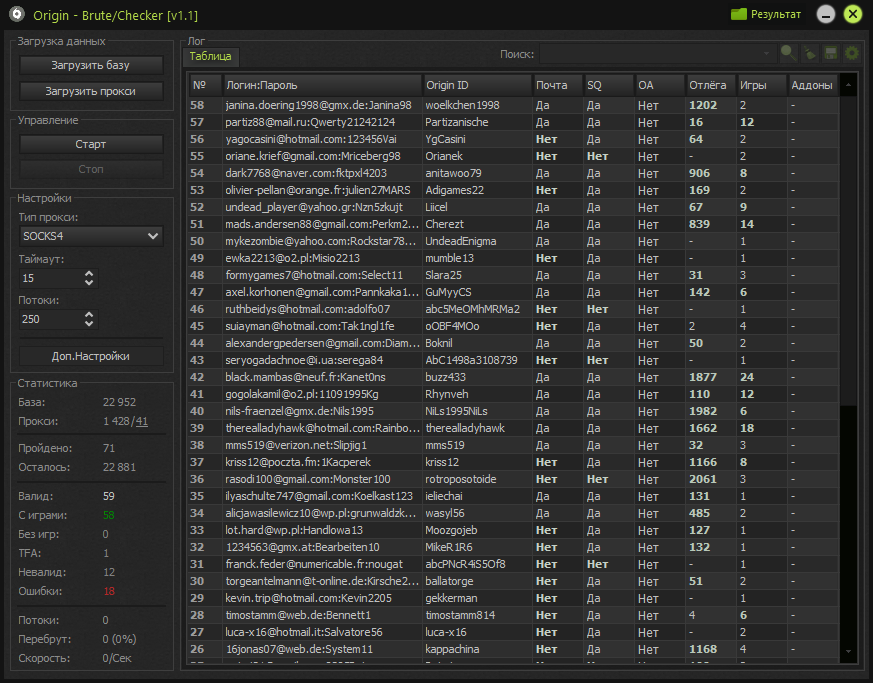Decrease Таймаут with the down arrow
This screenshot has height=683, width=873.
tap(89, 283)
